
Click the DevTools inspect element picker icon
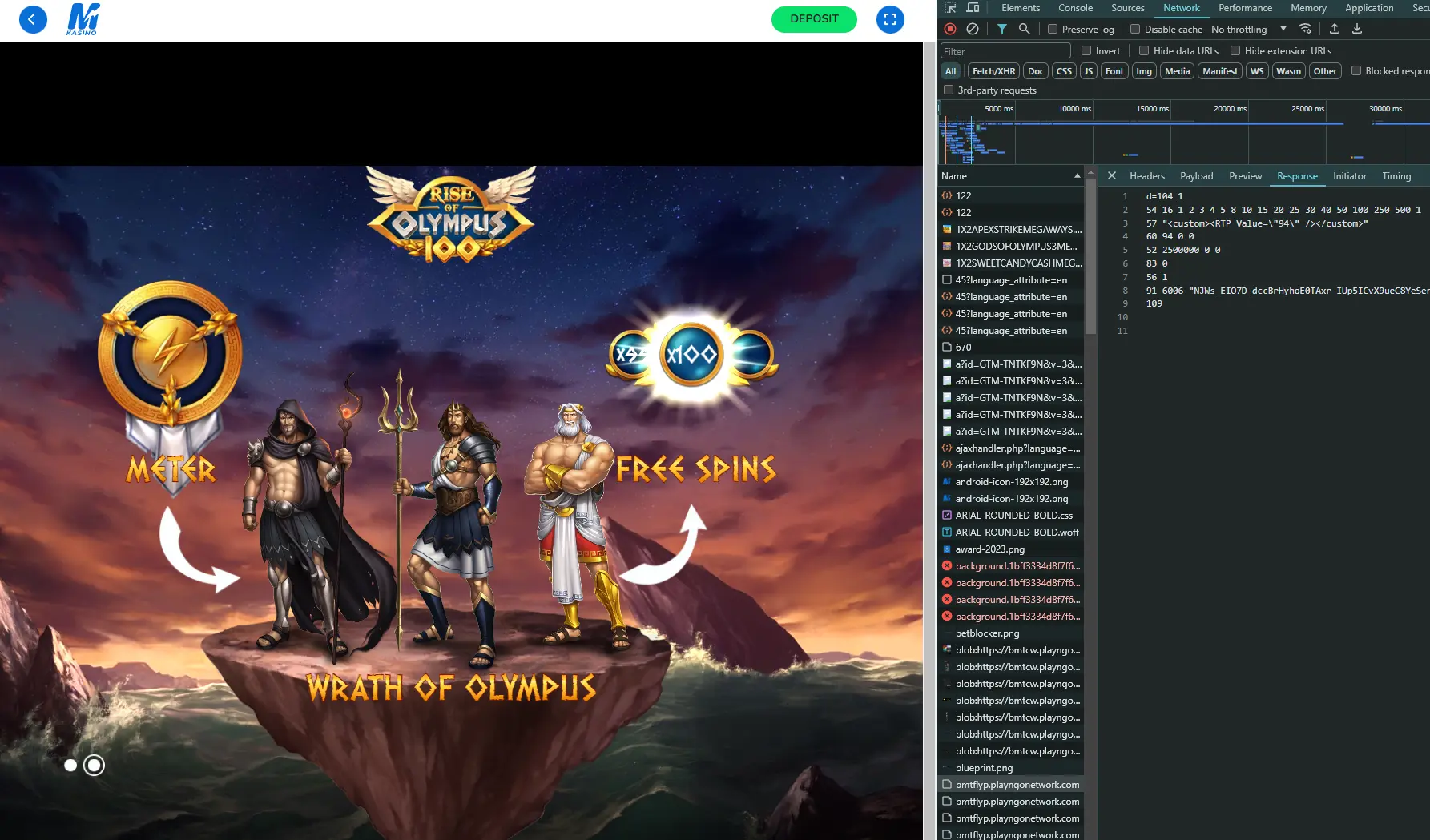pyautogui.click(x=950, y=8)
